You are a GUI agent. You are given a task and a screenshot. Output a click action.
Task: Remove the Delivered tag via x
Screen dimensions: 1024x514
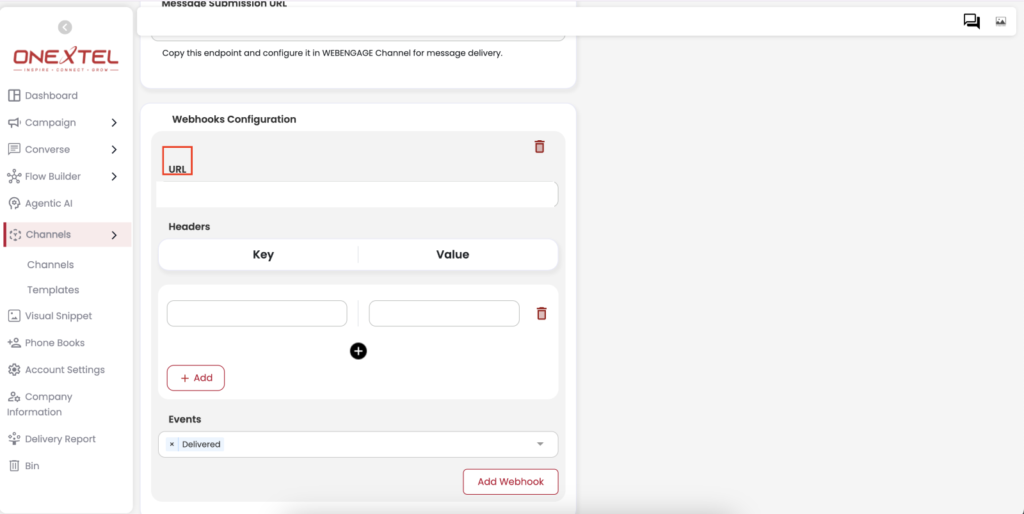(x=172, y=444)
